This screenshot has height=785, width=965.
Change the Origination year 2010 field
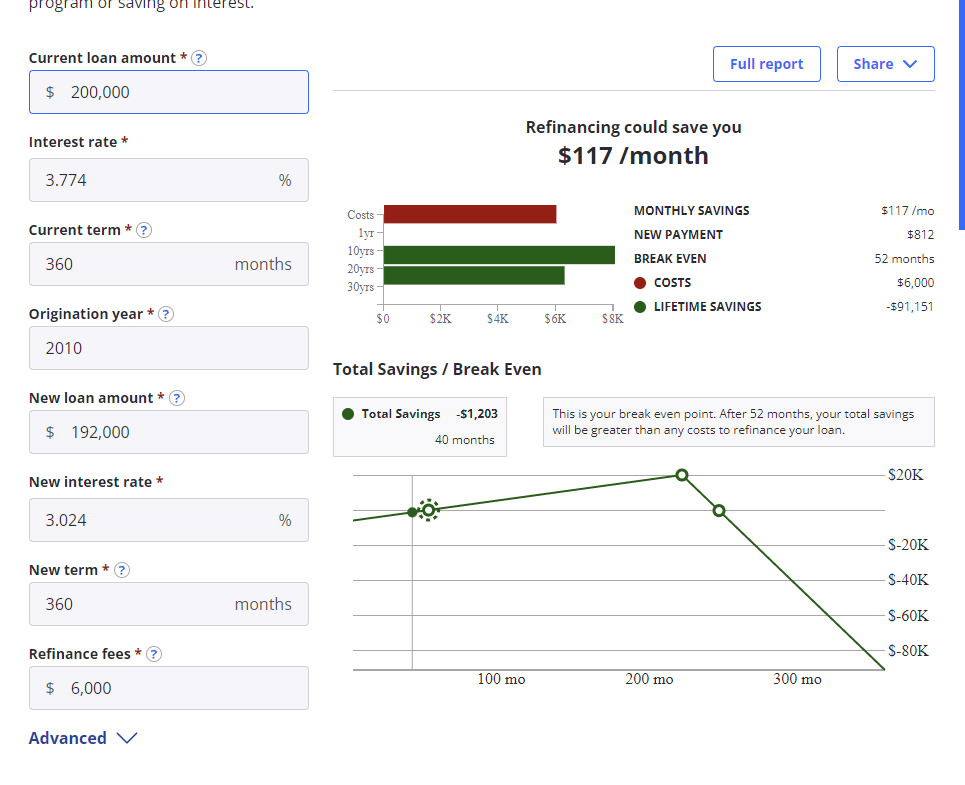coord(169,348)
